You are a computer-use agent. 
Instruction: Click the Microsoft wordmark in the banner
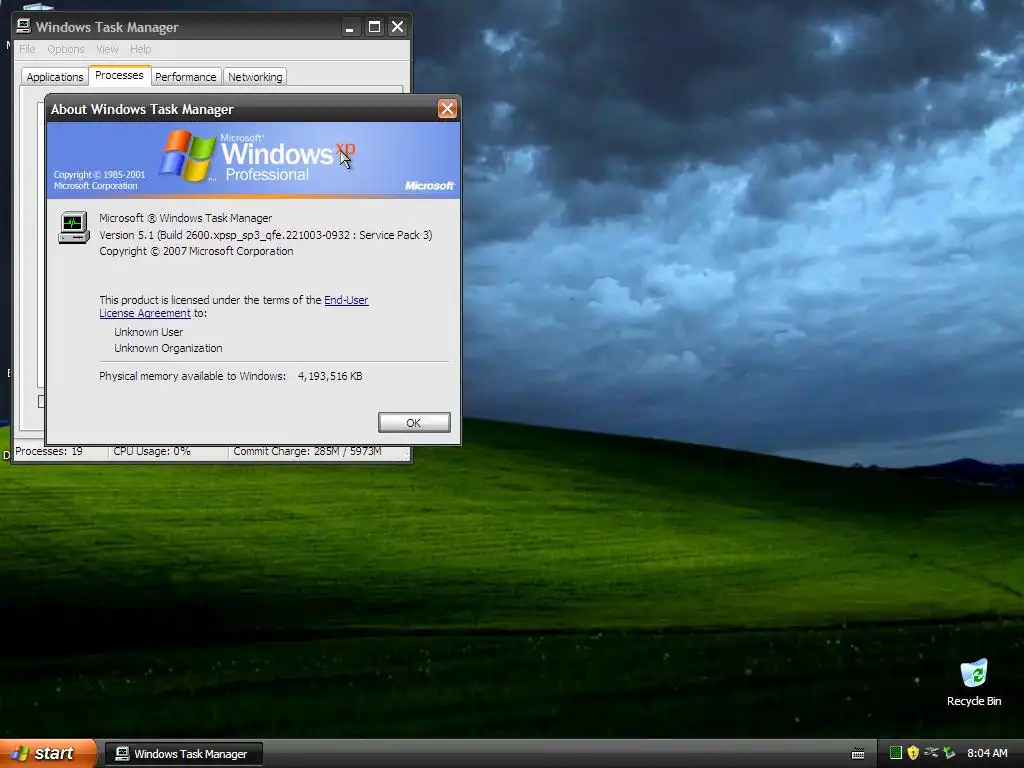pos(429,185)
